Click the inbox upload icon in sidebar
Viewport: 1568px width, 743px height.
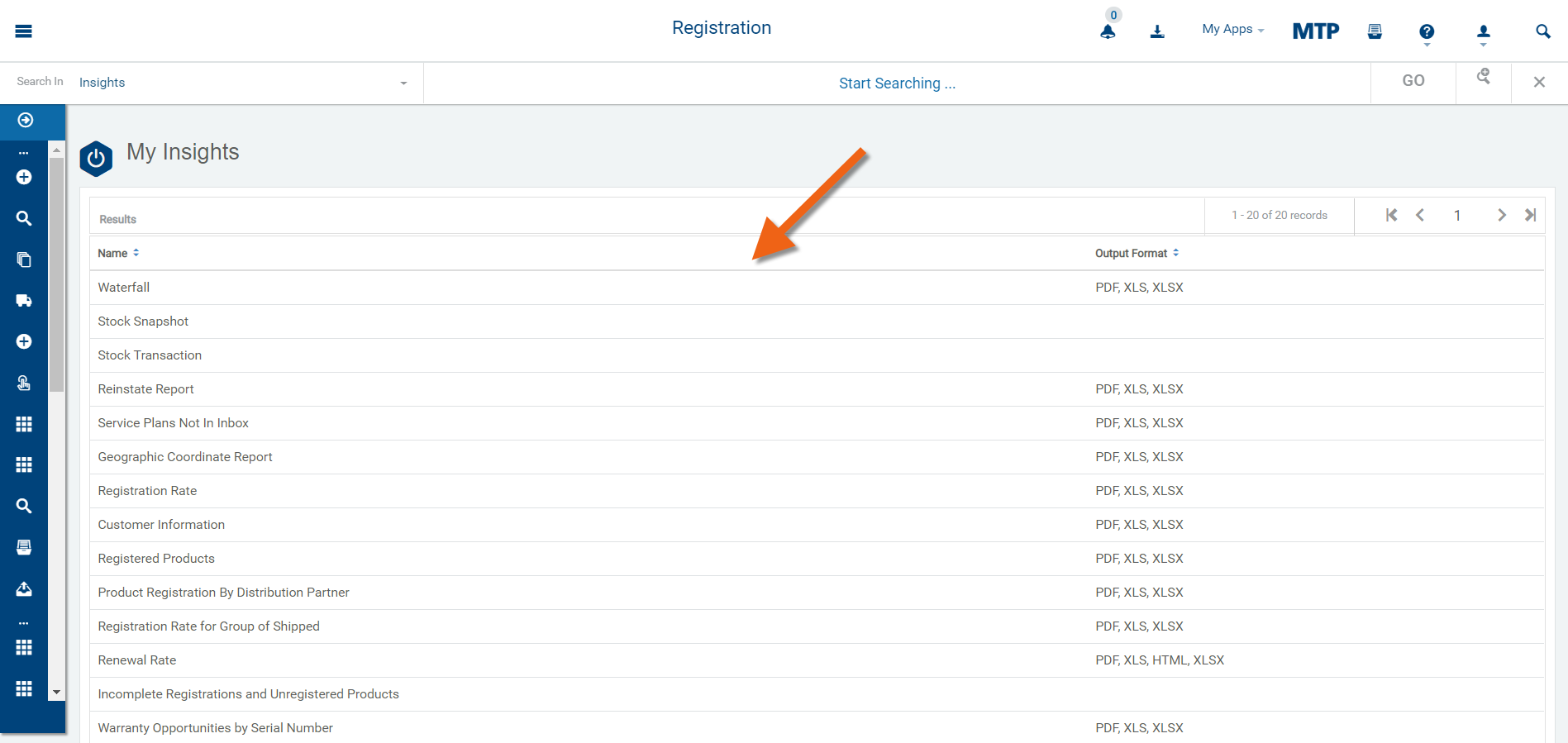click(24, 588)
